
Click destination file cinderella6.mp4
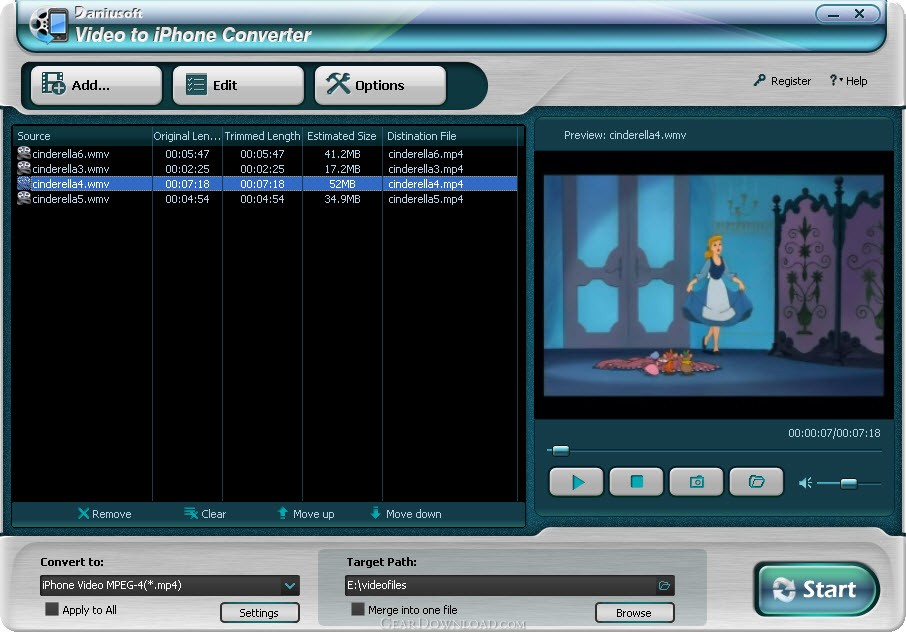pyautogui.click(x=426, y=154)
